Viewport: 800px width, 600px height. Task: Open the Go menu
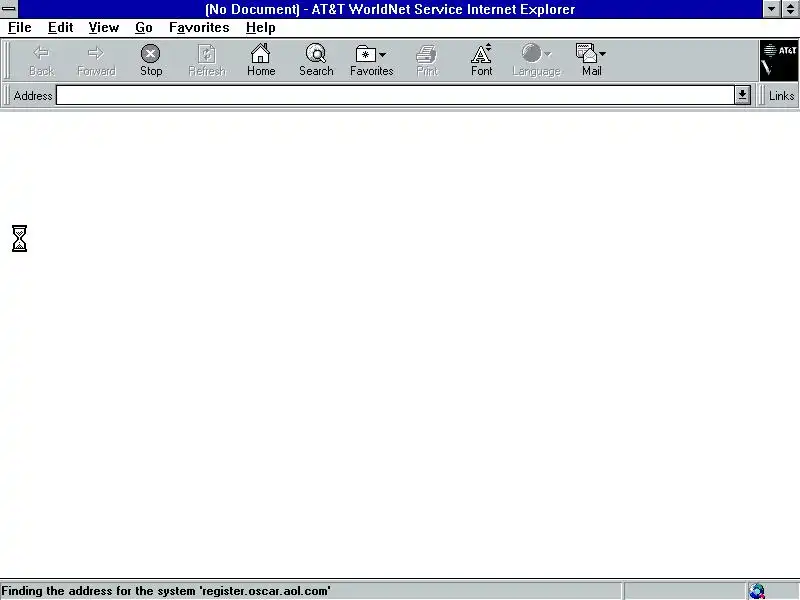point(144,28)
